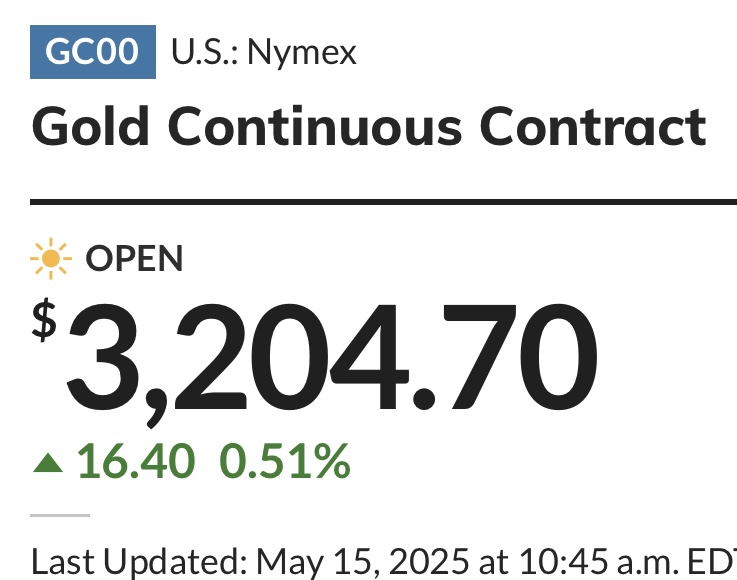
Task: Click the Gold Continuous Contract heading
Action: click(x=369, y=127)
